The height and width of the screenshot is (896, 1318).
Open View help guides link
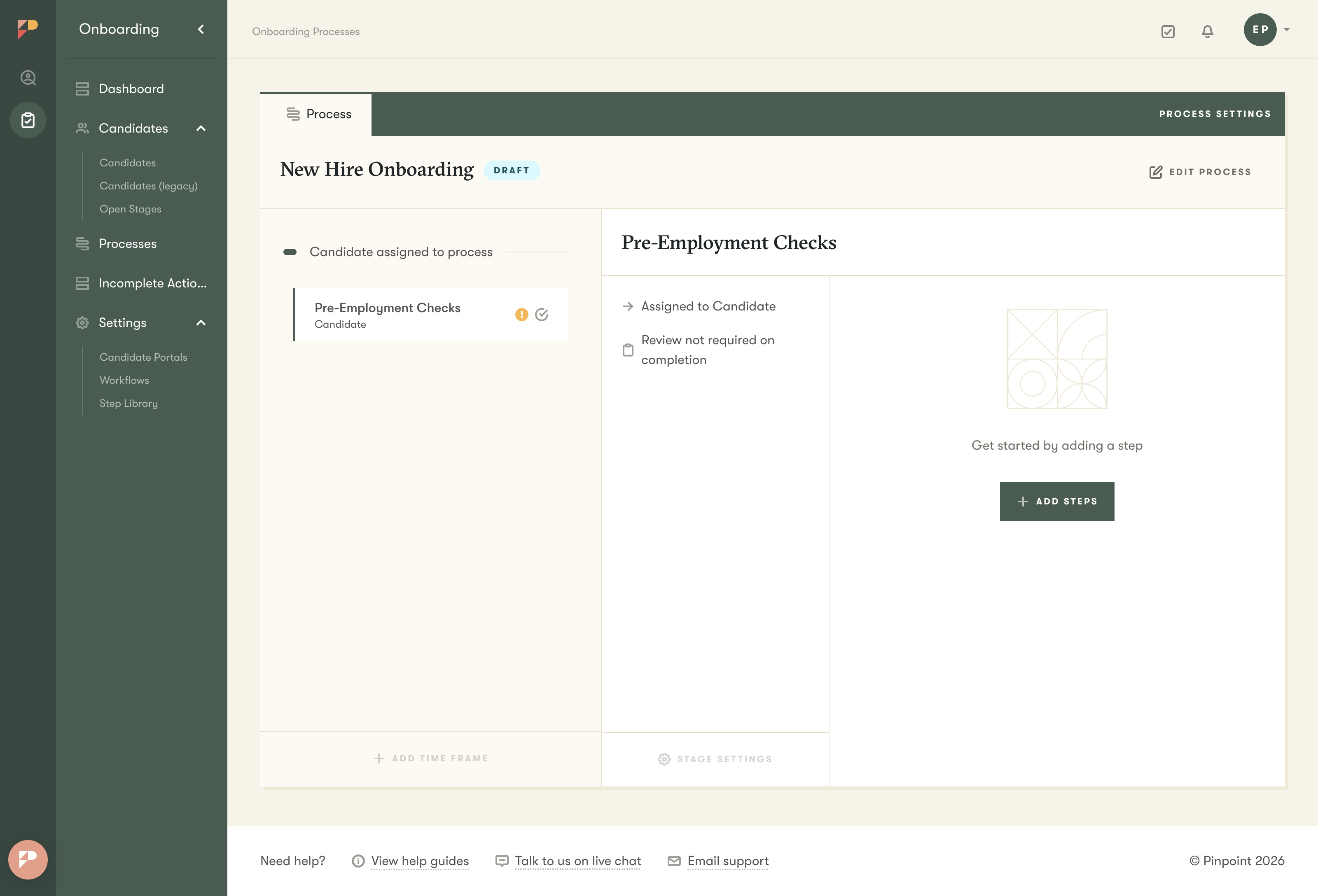(420, 861)
